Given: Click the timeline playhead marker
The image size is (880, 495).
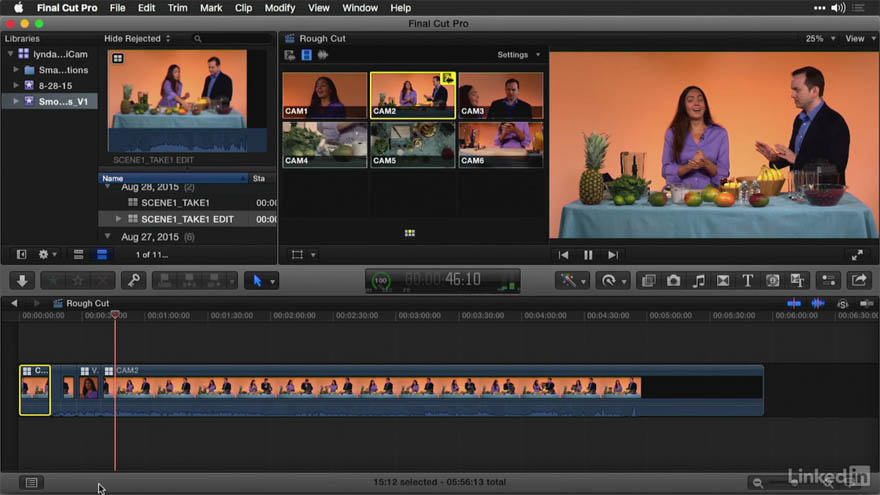Looking at the screenshot, I should (115, 315).
